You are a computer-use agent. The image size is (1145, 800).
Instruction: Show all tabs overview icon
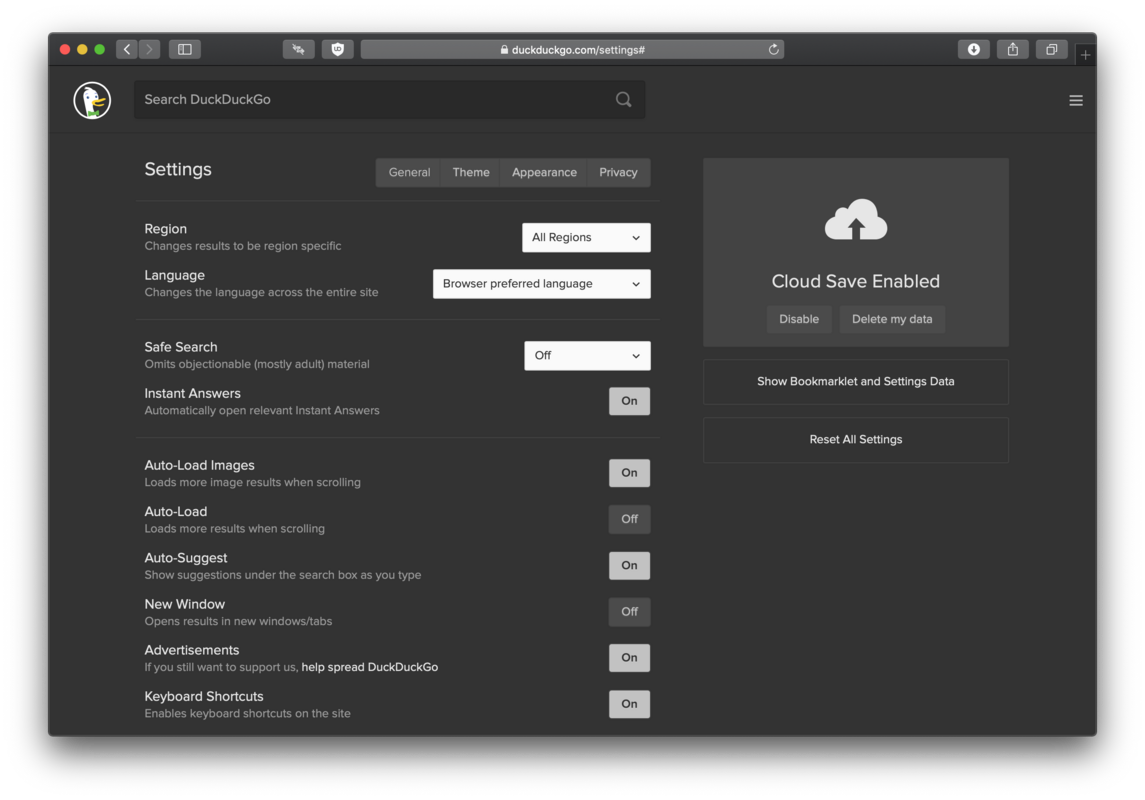(1052, 49)
